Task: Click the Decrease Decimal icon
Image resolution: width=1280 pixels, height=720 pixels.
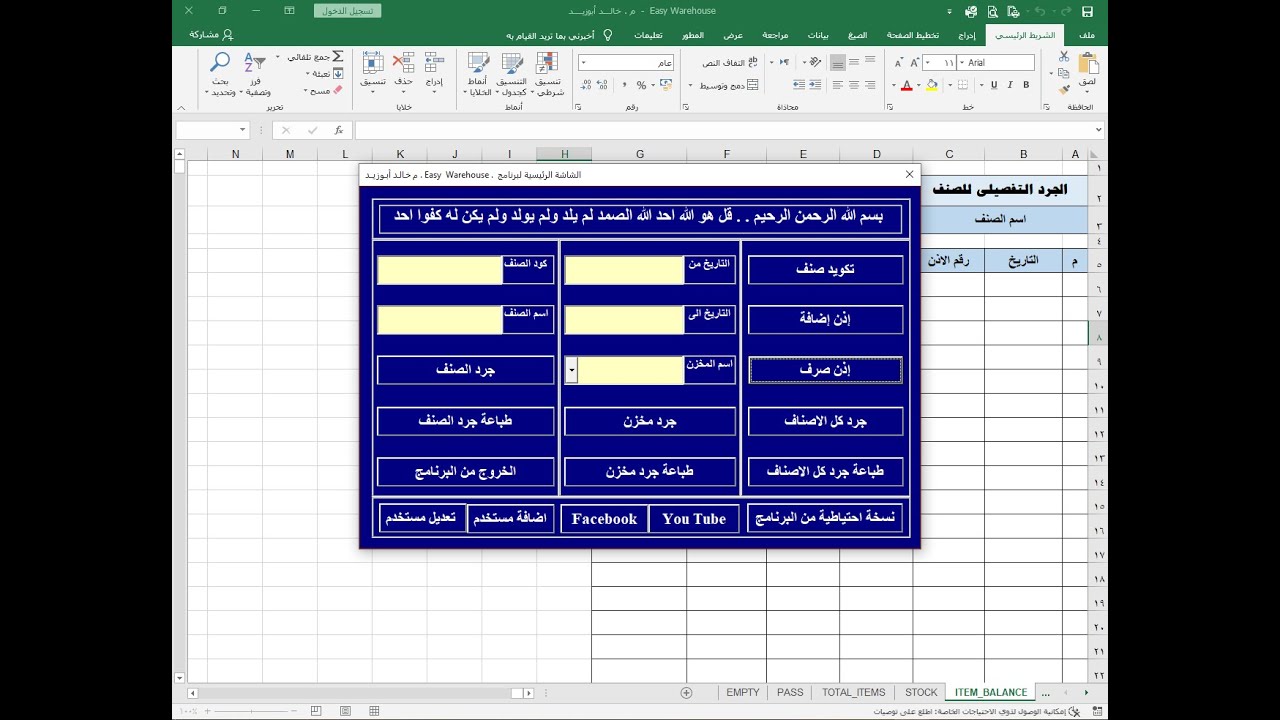Action: (x=588, y=85)
